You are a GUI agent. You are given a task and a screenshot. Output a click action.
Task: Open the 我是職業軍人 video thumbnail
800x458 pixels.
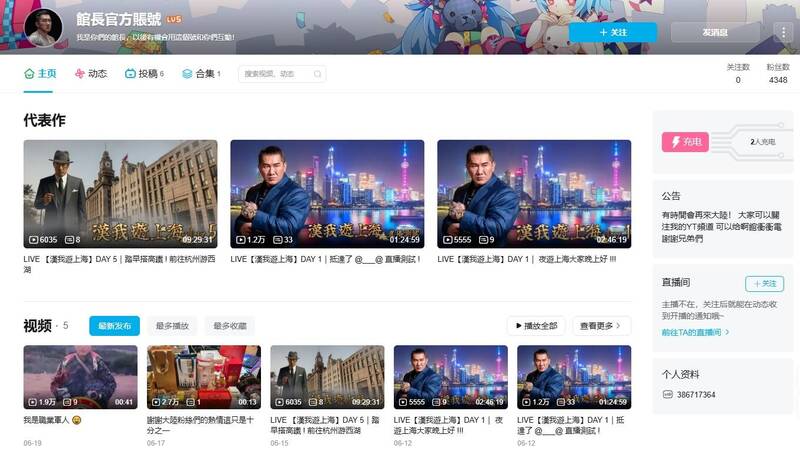point(81,377)
